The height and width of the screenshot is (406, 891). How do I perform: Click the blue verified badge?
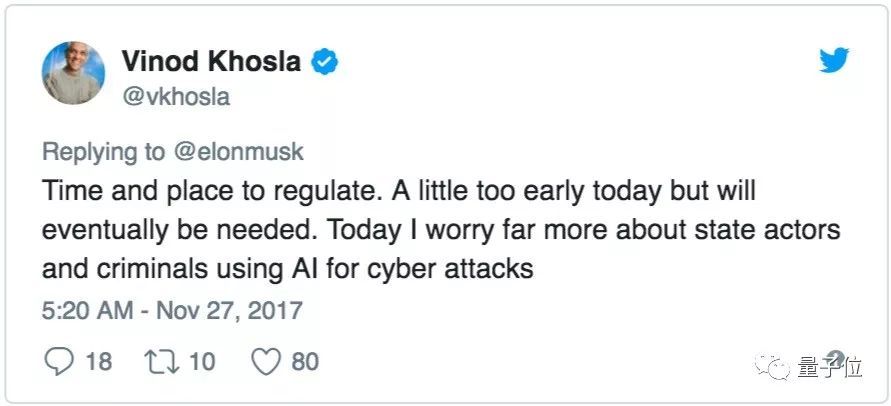(x=325, y=62)
